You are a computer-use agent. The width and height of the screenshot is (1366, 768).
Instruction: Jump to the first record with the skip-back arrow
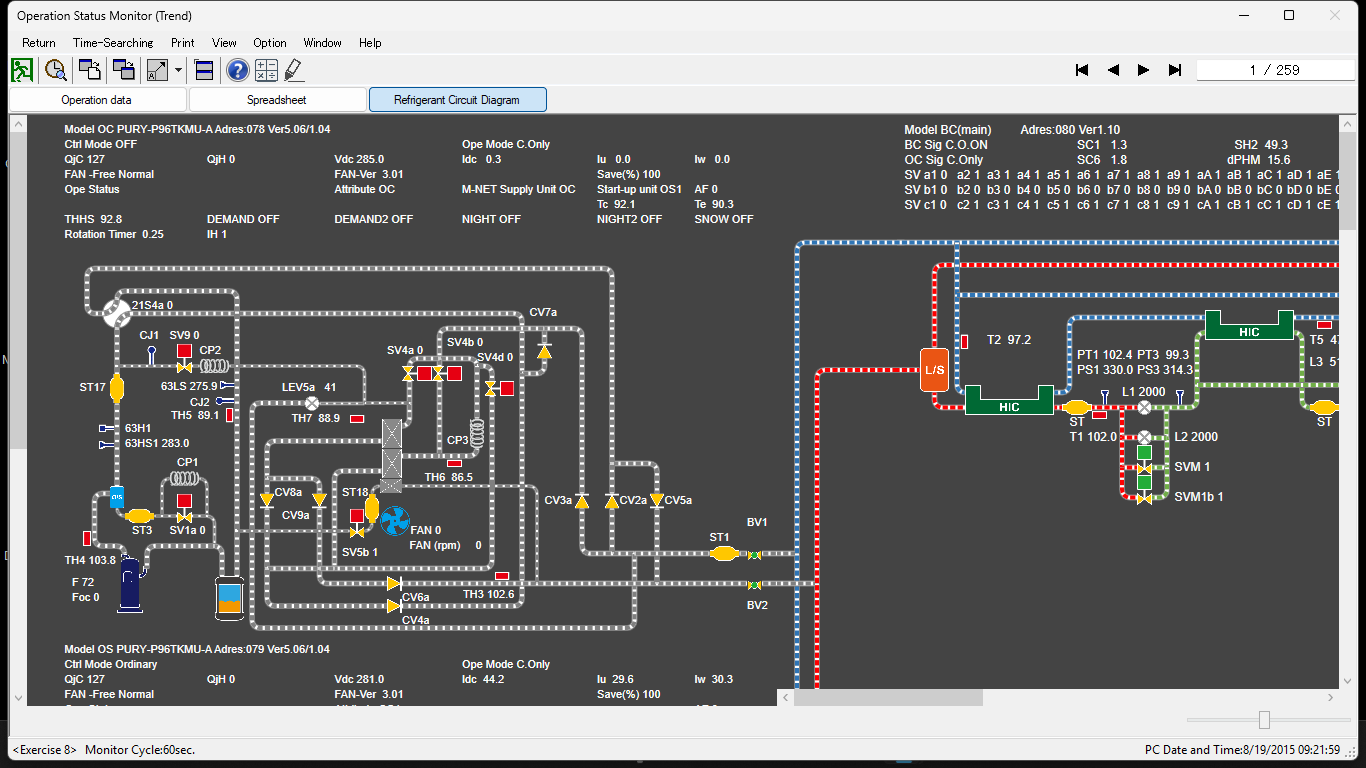tap(1081, 70)
